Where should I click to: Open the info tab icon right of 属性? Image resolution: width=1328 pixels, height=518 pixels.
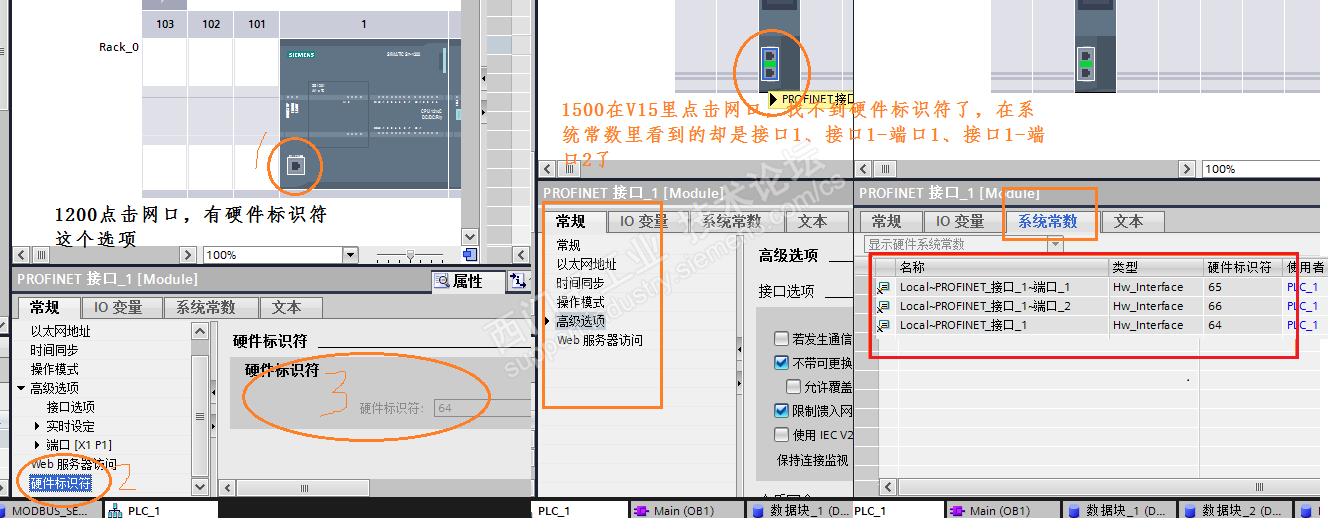518,281
